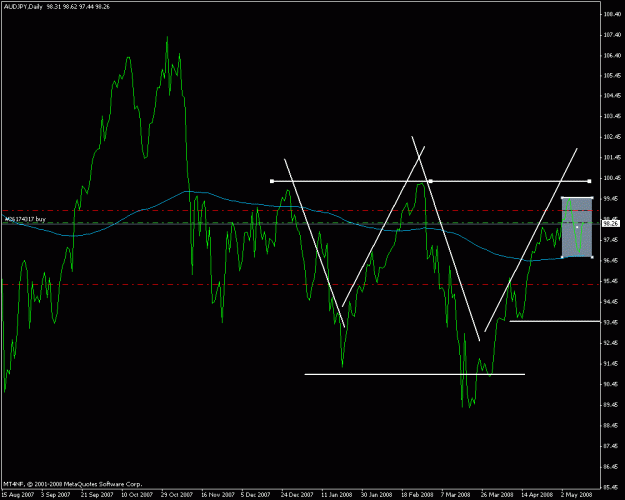Click bottom-right corner handle of grey rectangle
The image size is (625, 500).
(592, 257)
